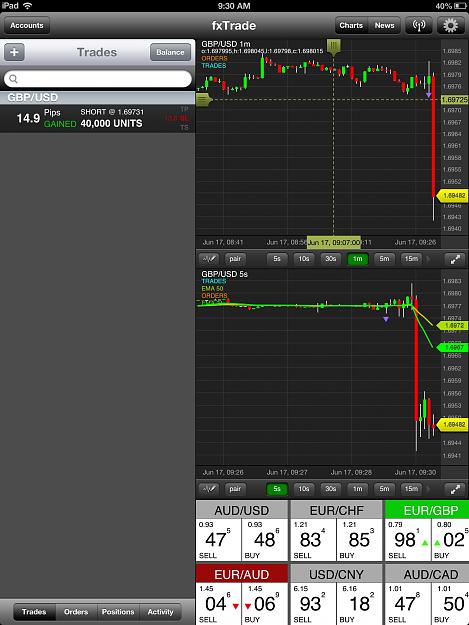Image resolution: width=469 pixels, height=625 pixels.
Task: Sell AUD/USD at 0.93475
Action: pyautogui.click(x=218, y=540)
